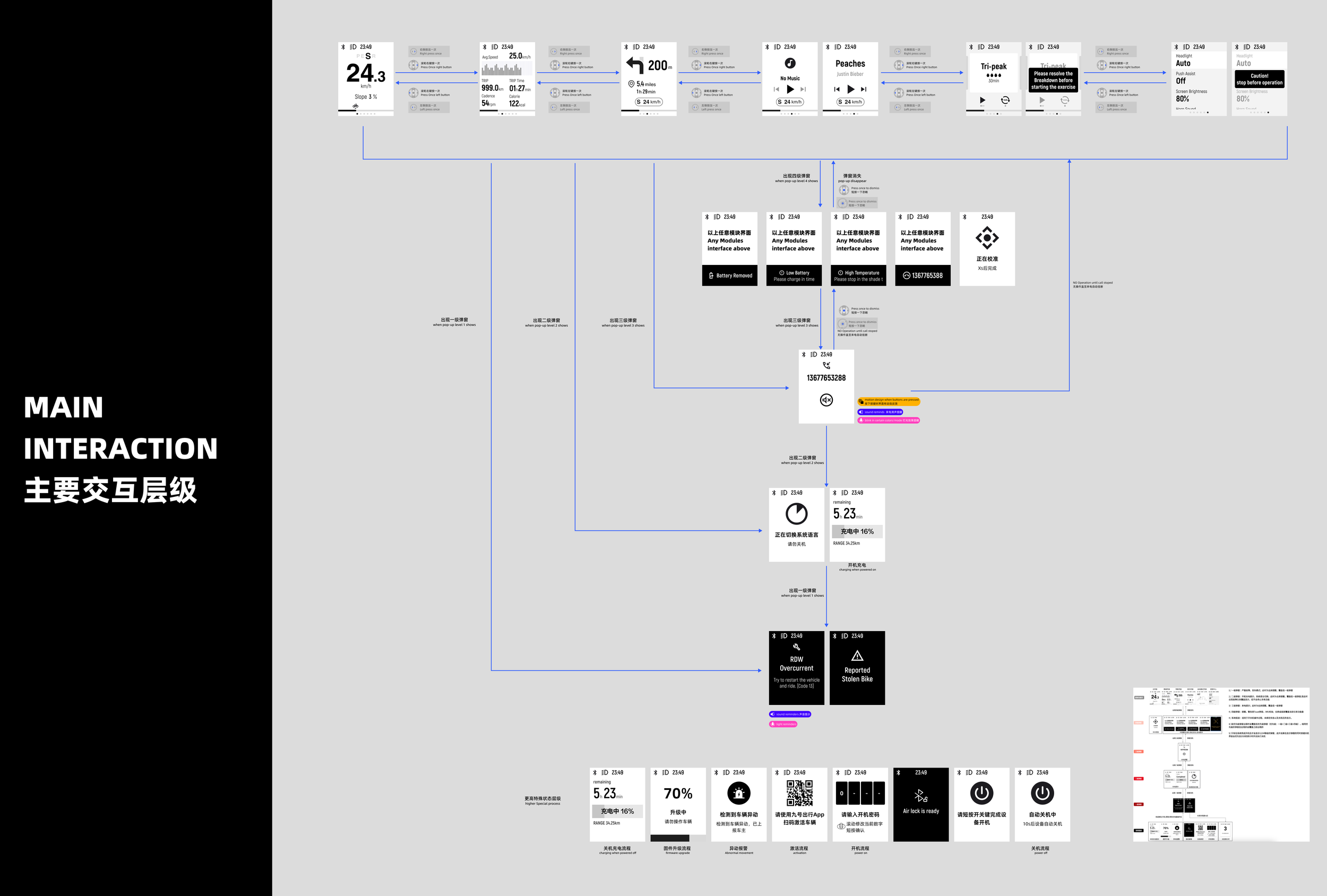Click the High Temperature notification bar
Image resolution: width=1327 pixels, height=896 pixels.
tap(858, 275)
